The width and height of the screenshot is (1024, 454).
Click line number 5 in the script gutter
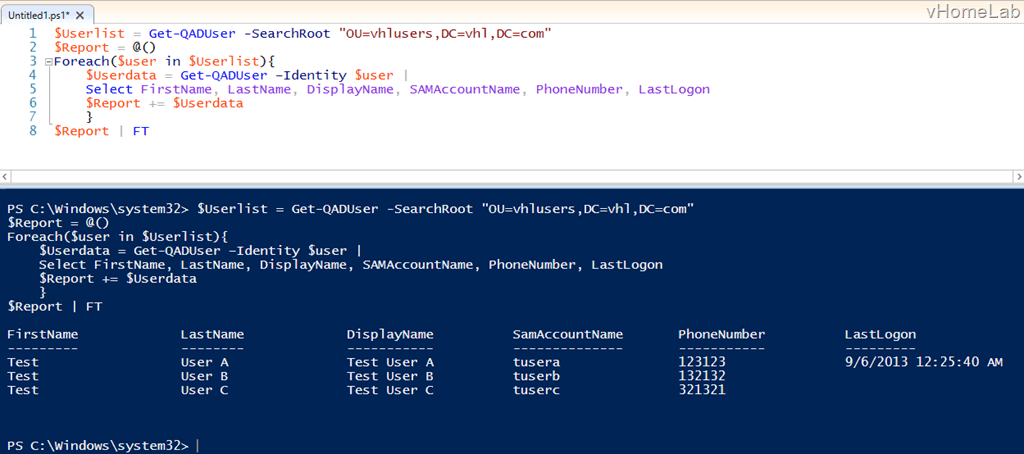click(x=33, y=89)
